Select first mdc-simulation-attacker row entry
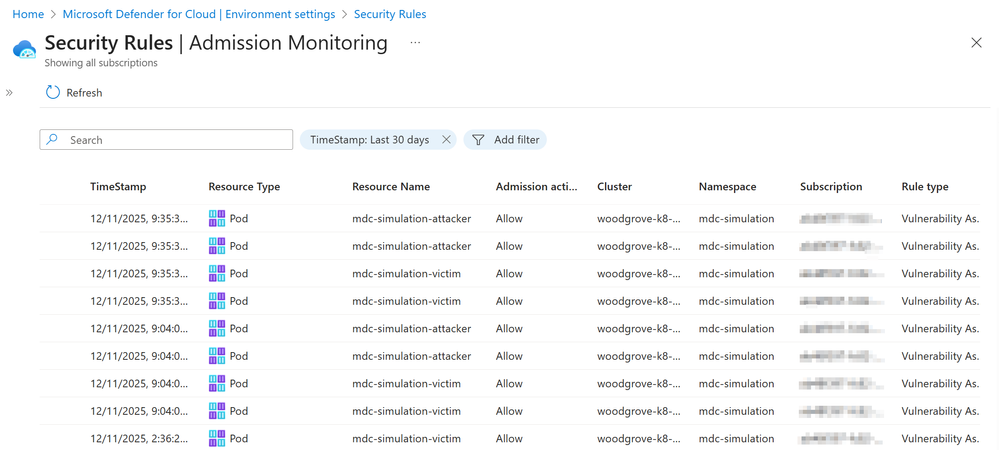 coord(510,219)
